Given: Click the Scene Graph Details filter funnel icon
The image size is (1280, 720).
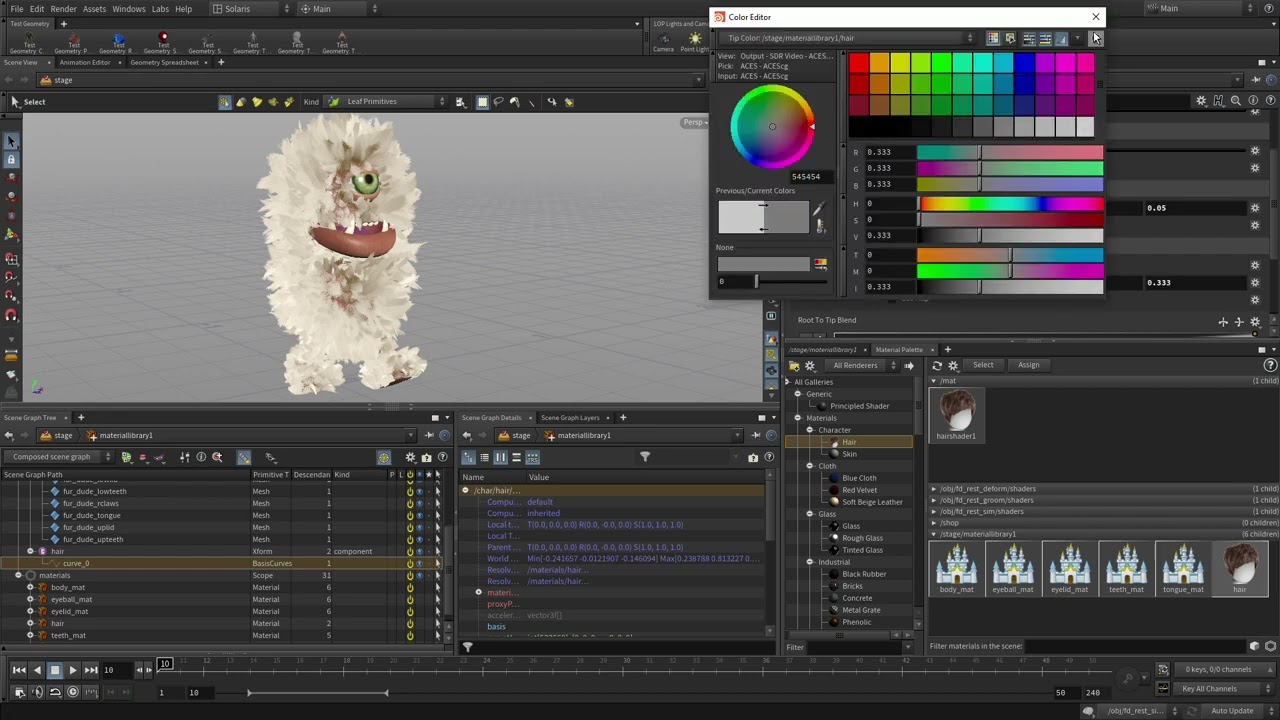Looking at the screenshot, I should (x=645, y=457).
